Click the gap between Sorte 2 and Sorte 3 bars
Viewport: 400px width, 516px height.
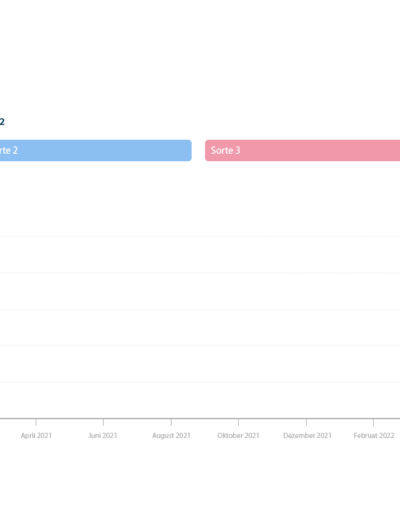(198, 150)
